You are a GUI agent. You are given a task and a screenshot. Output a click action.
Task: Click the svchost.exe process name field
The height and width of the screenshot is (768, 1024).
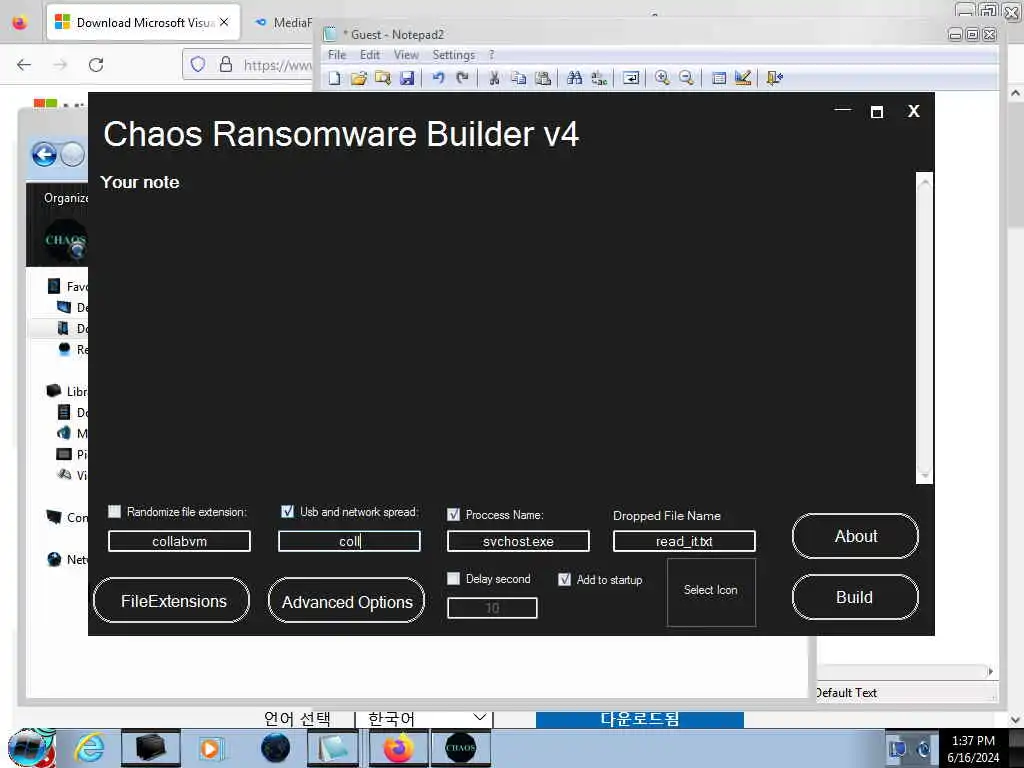click(519, 541)
